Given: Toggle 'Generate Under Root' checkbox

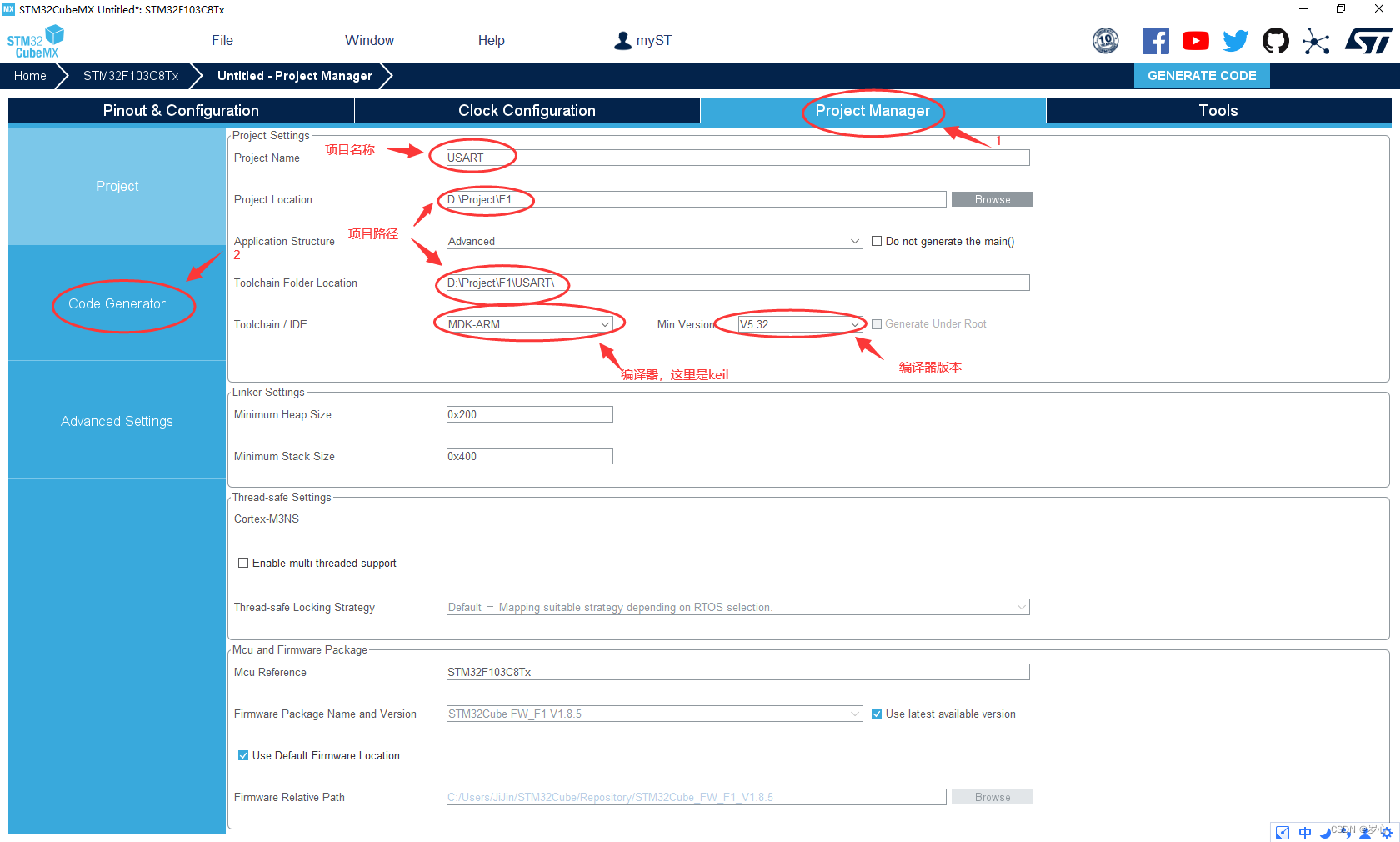Looking at the screenshot, I should 877,324.
